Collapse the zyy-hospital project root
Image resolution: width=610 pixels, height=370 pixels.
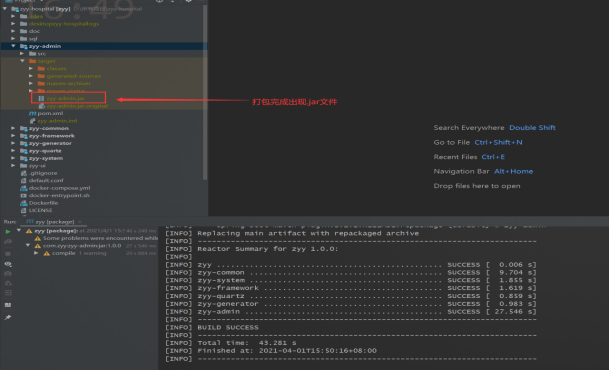point(5,9)
